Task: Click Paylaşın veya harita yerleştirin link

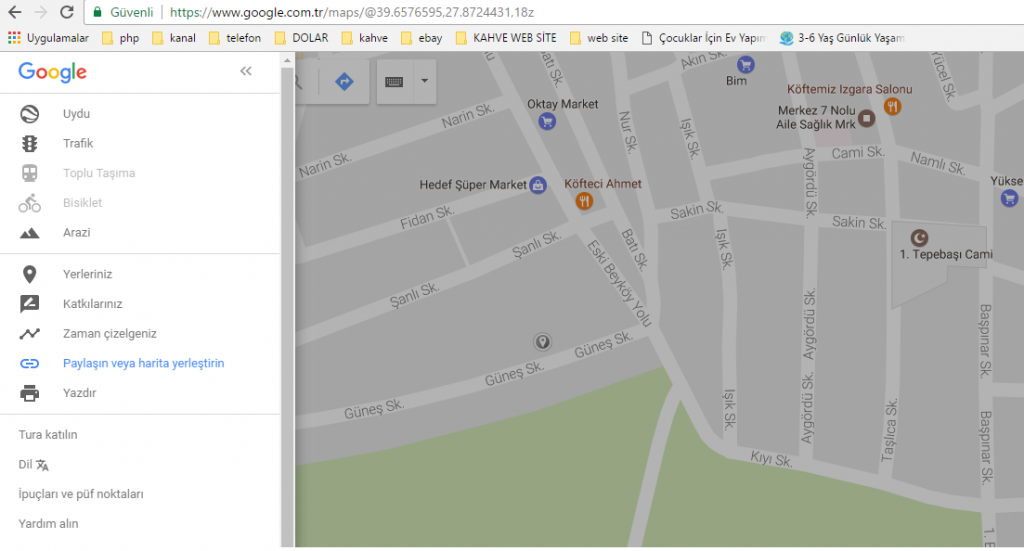Action: tap(144, 364)
